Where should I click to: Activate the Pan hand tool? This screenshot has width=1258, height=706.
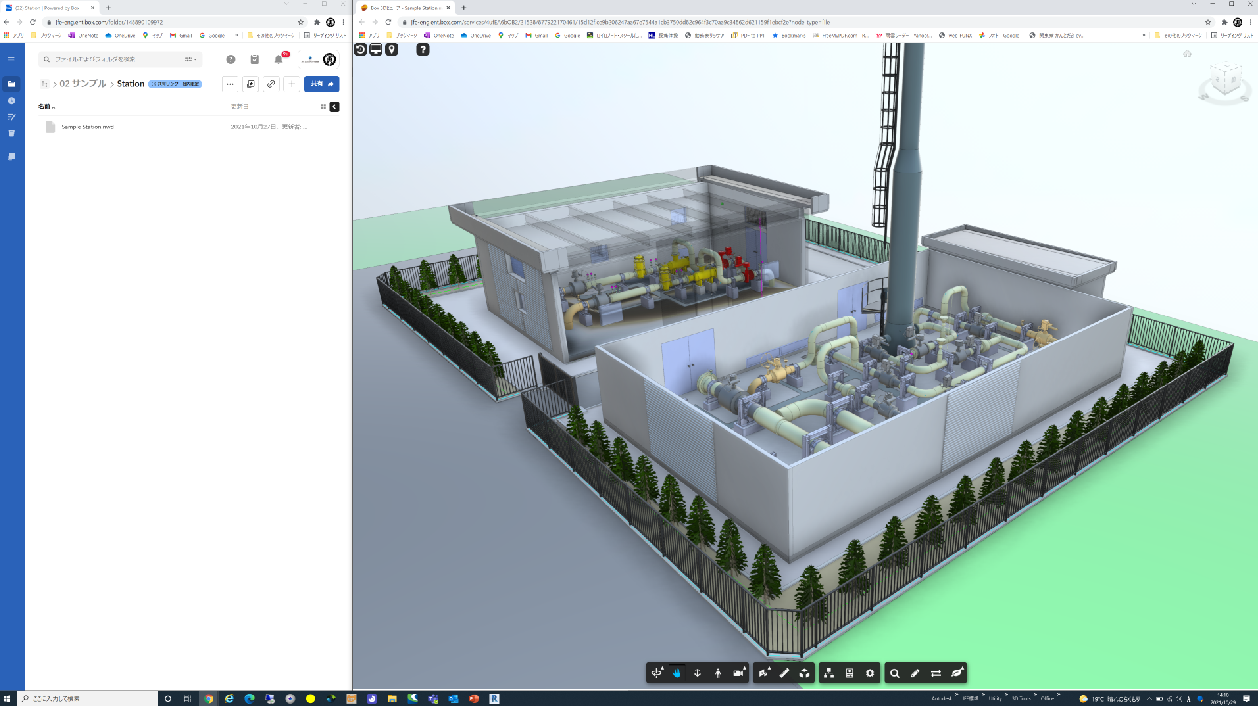[x=677, y=673]
